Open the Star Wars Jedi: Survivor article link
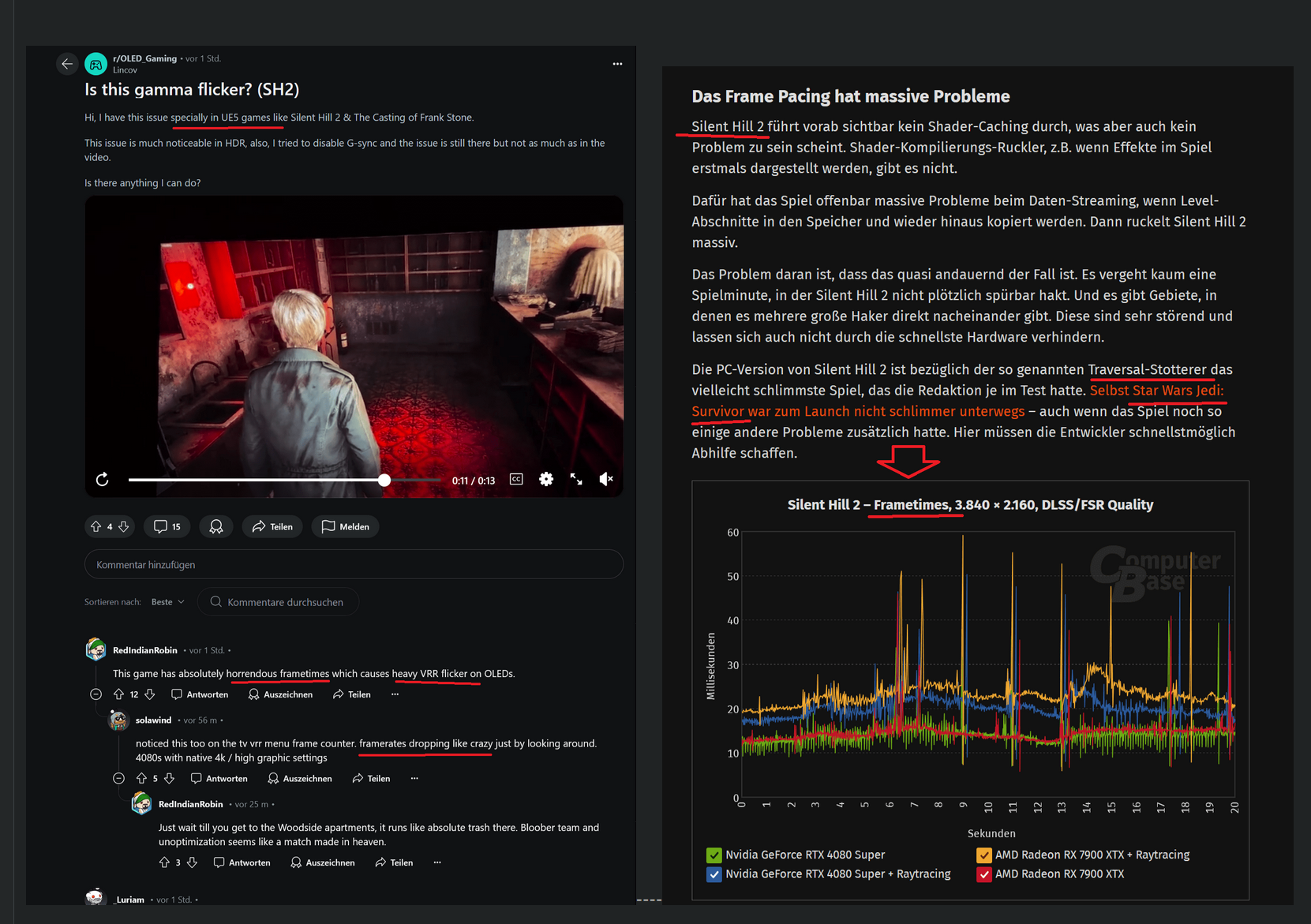 pyautogui.click(x=957, y=401)
